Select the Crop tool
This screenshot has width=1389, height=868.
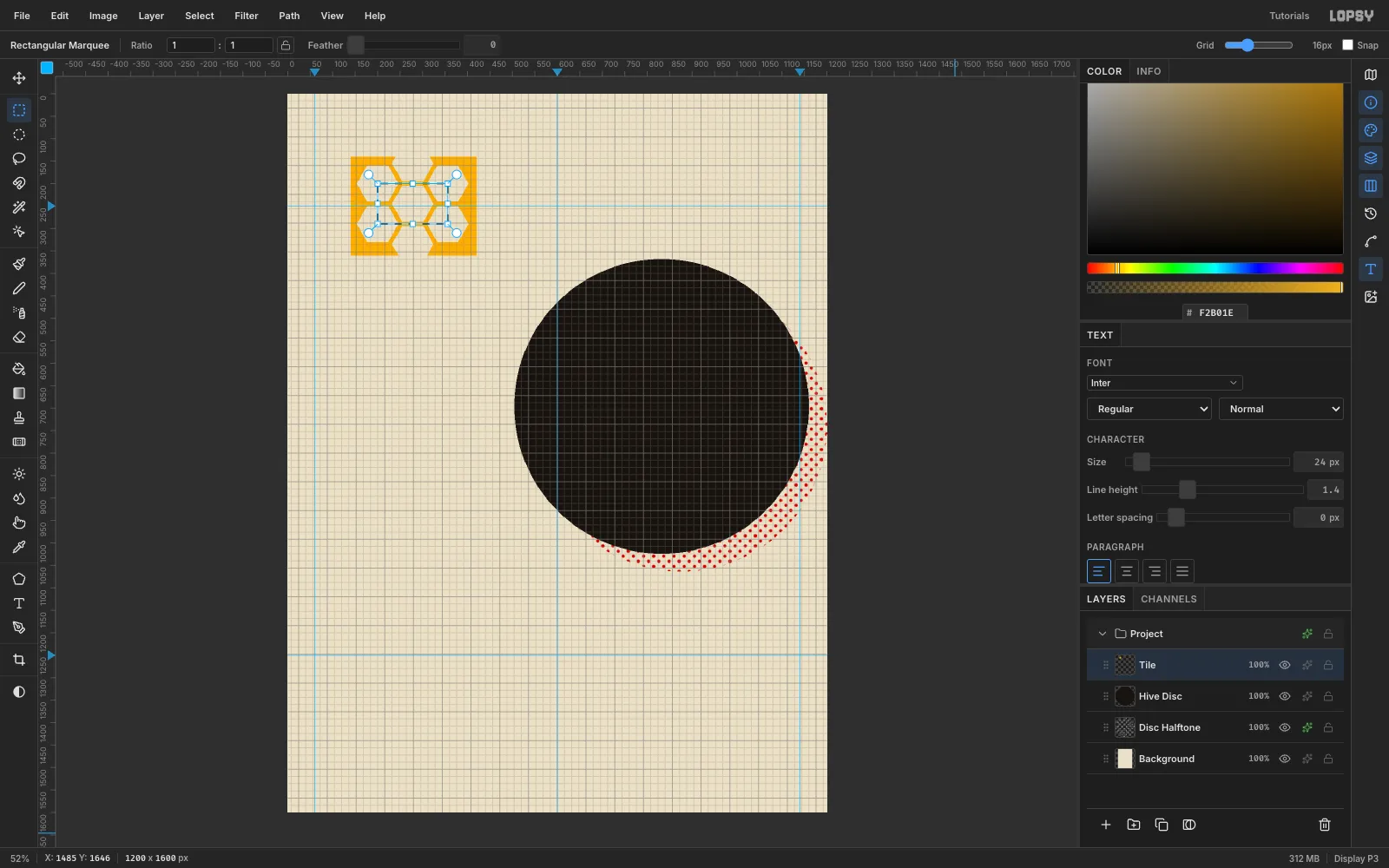[x=19, y=660]
